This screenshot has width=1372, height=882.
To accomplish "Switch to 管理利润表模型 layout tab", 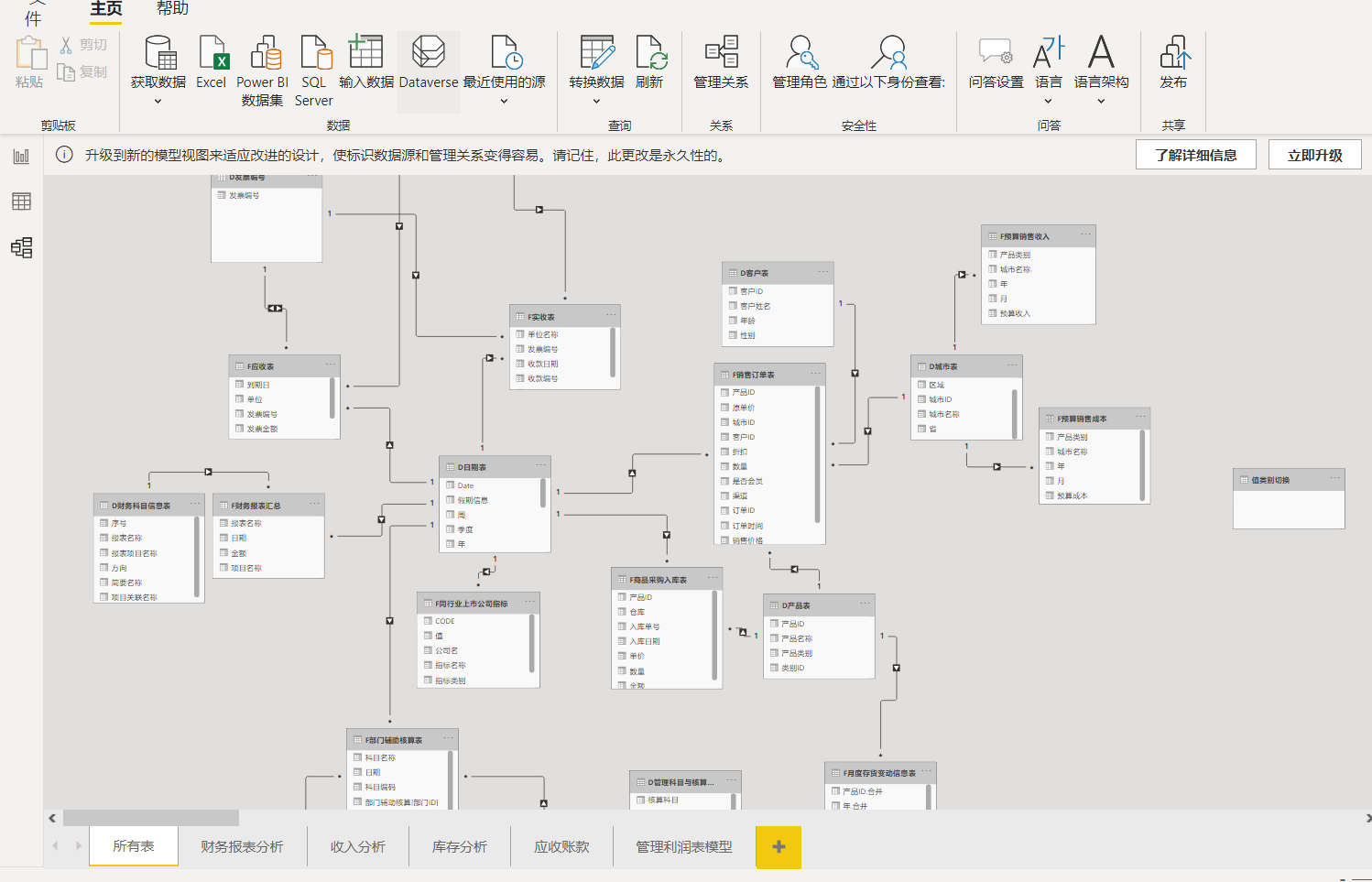I will tap(684, 846).
